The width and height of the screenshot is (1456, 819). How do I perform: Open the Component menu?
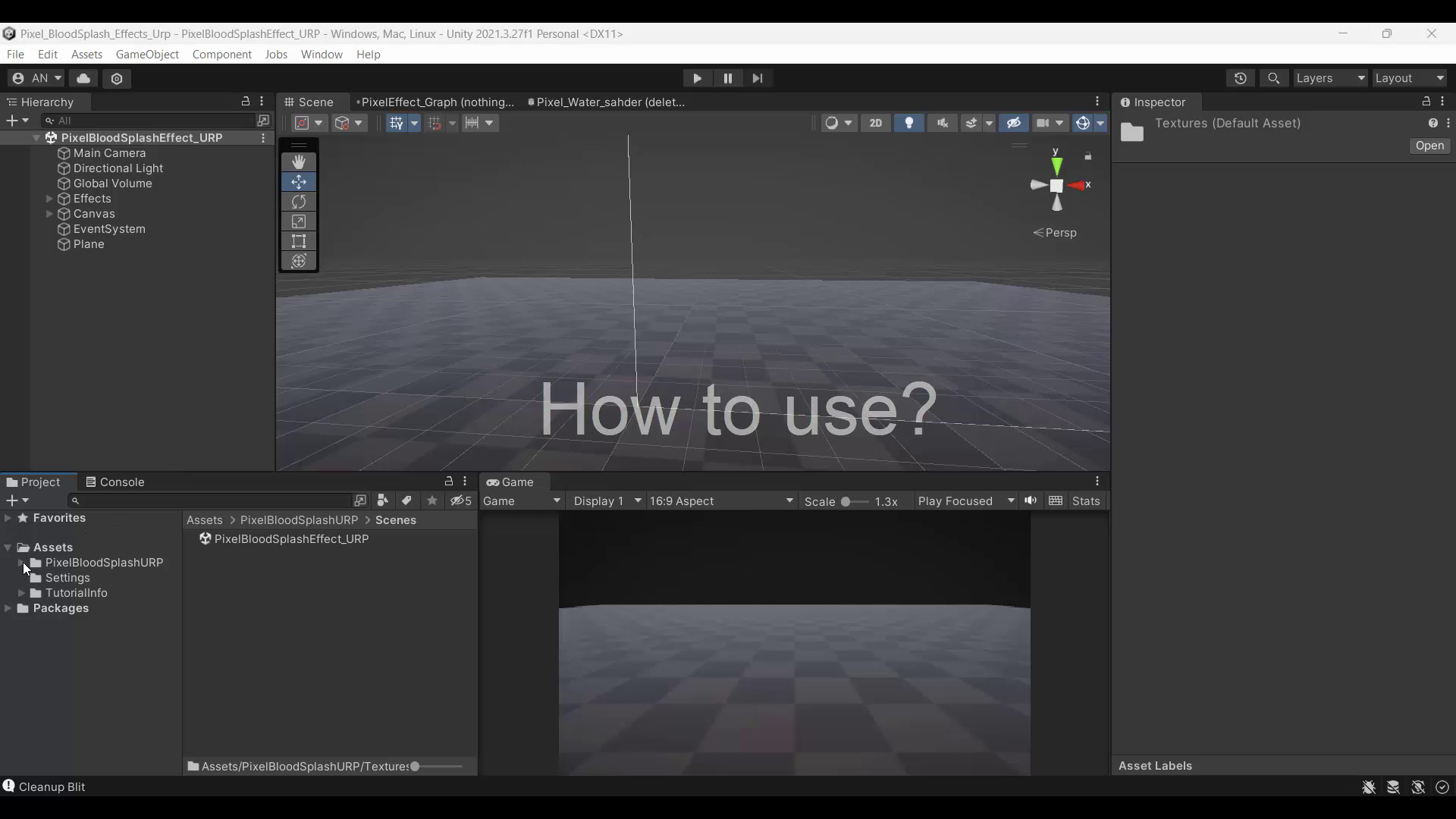(221, 55)
